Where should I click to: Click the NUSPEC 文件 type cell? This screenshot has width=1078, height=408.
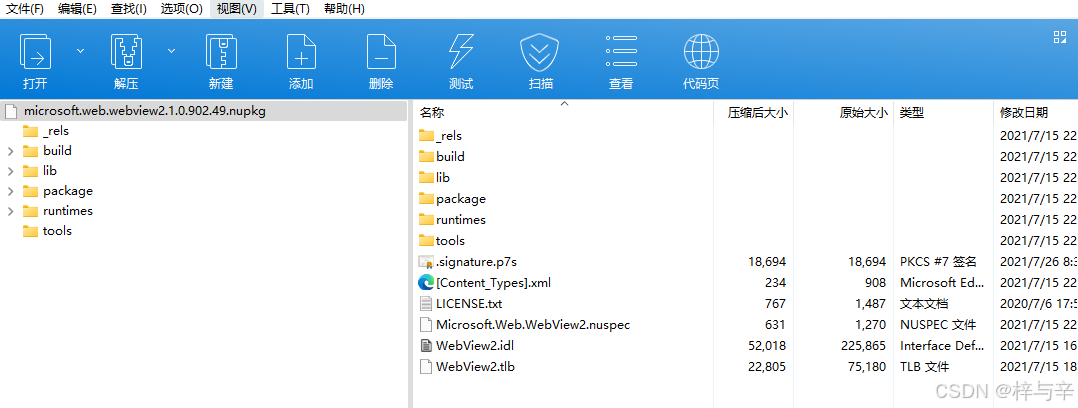pyautogui.click(x=938, y=325)
